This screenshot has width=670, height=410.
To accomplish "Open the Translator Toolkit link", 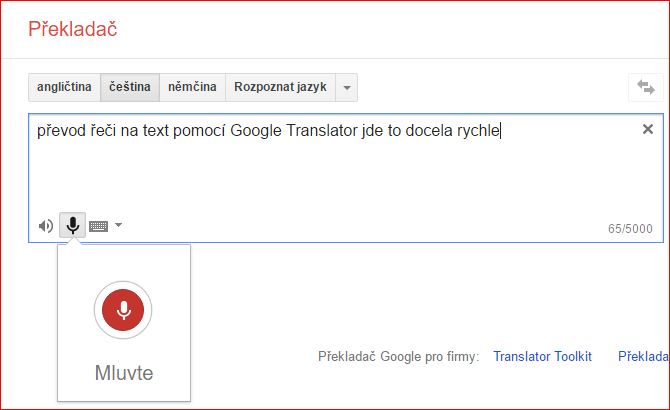I will pos(542,356).
